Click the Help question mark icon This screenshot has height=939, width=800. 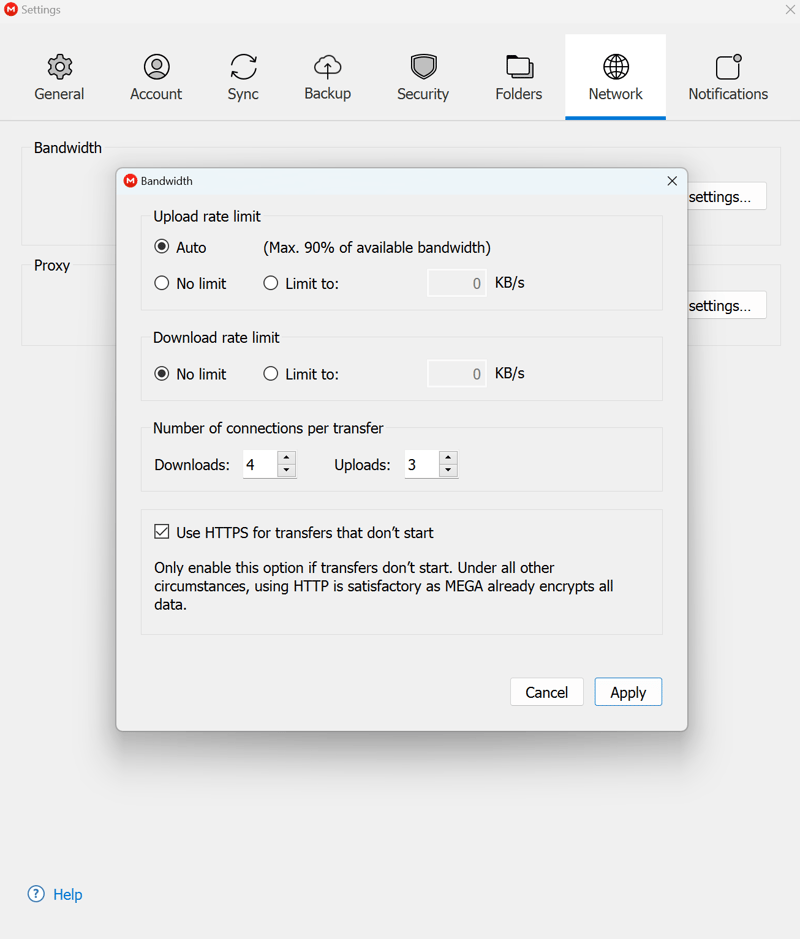[x=36, y=894]
